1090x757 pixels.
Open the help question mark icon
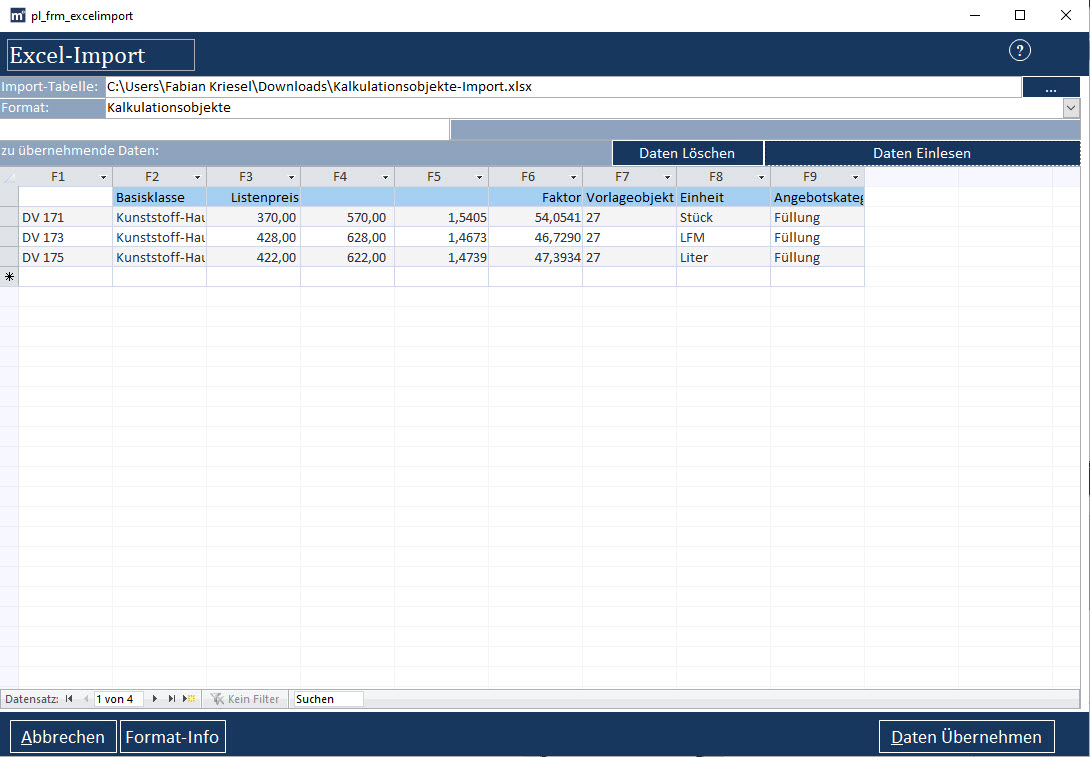1019,51
